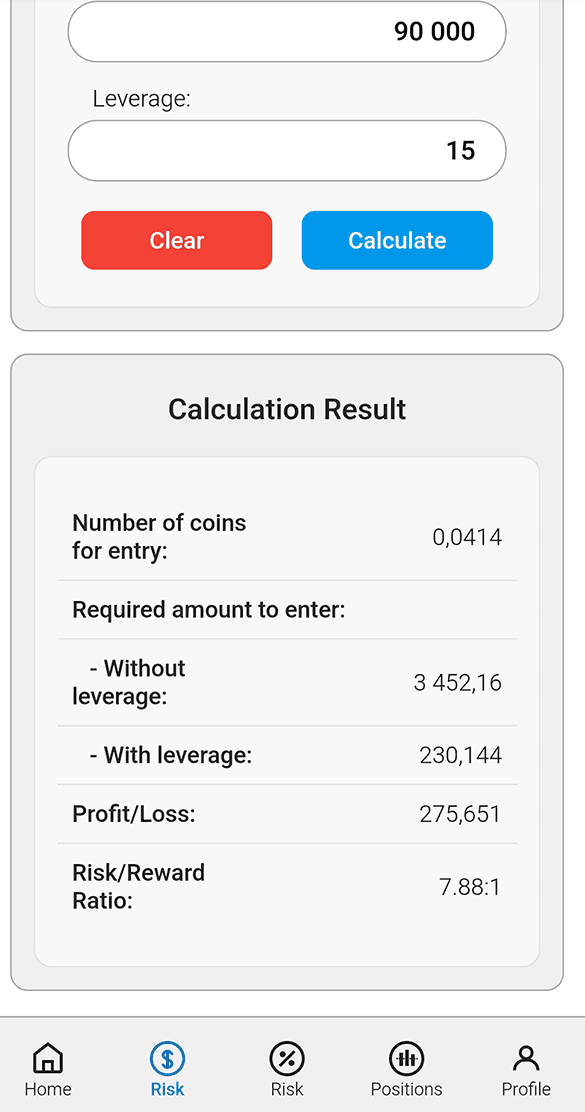Open the Positions chart icon
The width and height of the screenshot is (585, 1112).
click(406, 1058)
